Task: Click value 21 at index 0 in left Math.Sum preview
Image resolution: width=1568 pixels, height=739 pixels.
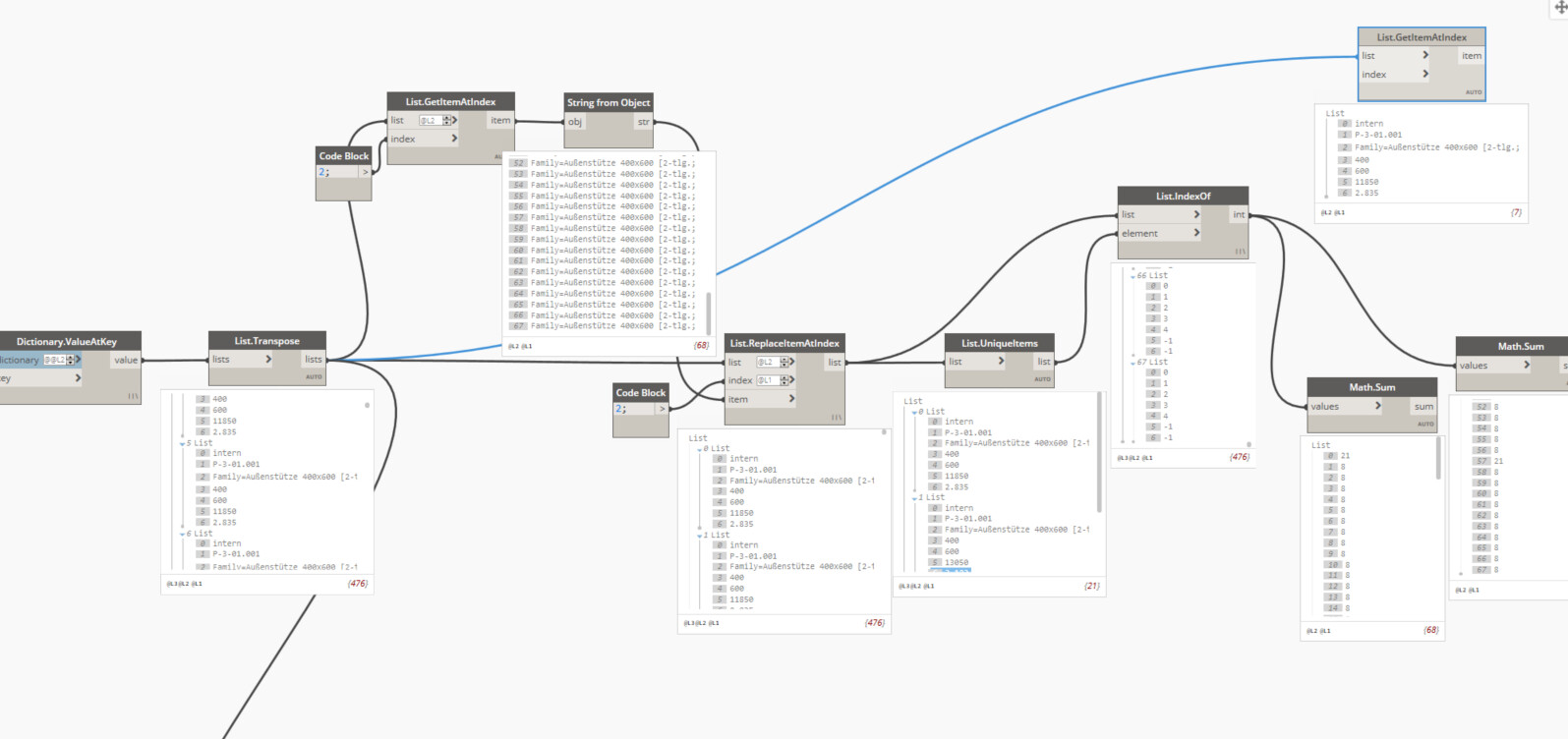Action: [x=1345, y=456]
